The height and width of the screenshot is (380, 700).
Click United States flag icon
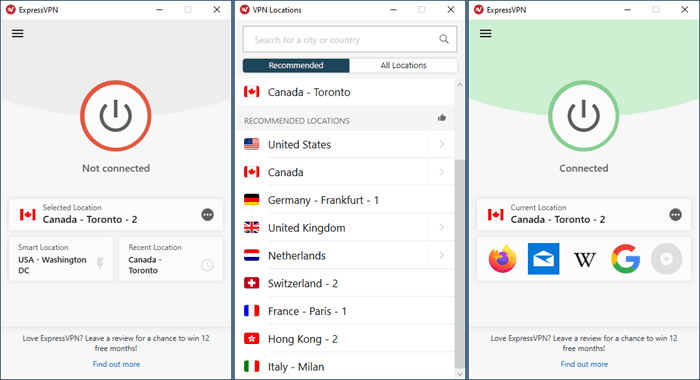coord(251,144)
